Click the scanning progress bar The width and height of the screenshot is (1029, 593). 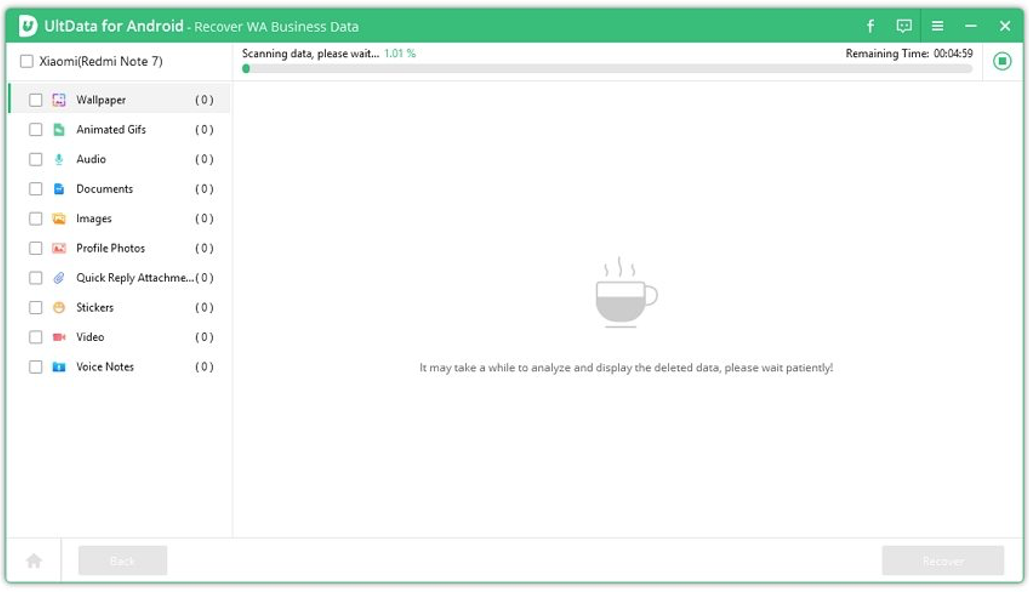(607, 69)
